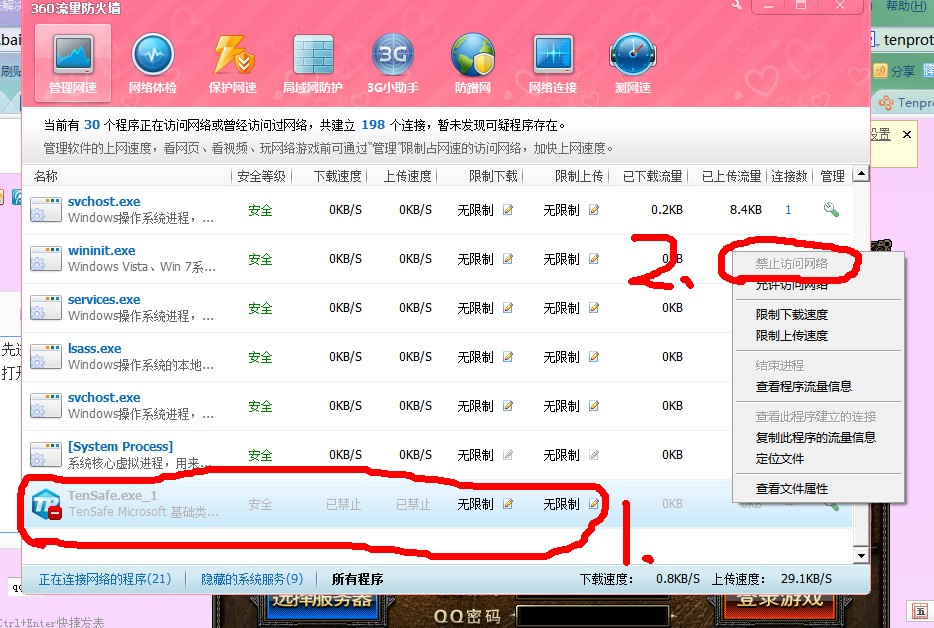Image resolution: width=934 pixels, height=628 pixels.
Task: Edit upload limit pencil for TenSafe.exe_1
Action: (x=594, y=503)
